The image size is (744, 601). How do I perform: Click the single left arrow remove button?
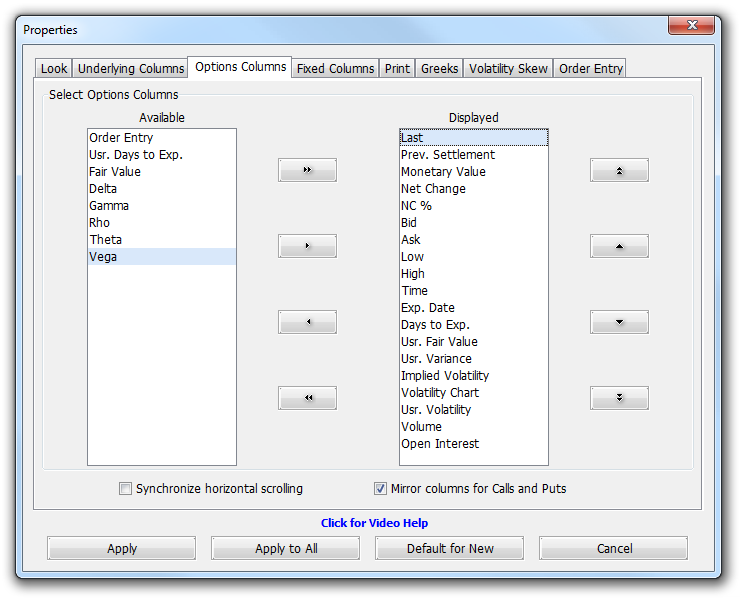pos(307,322)
